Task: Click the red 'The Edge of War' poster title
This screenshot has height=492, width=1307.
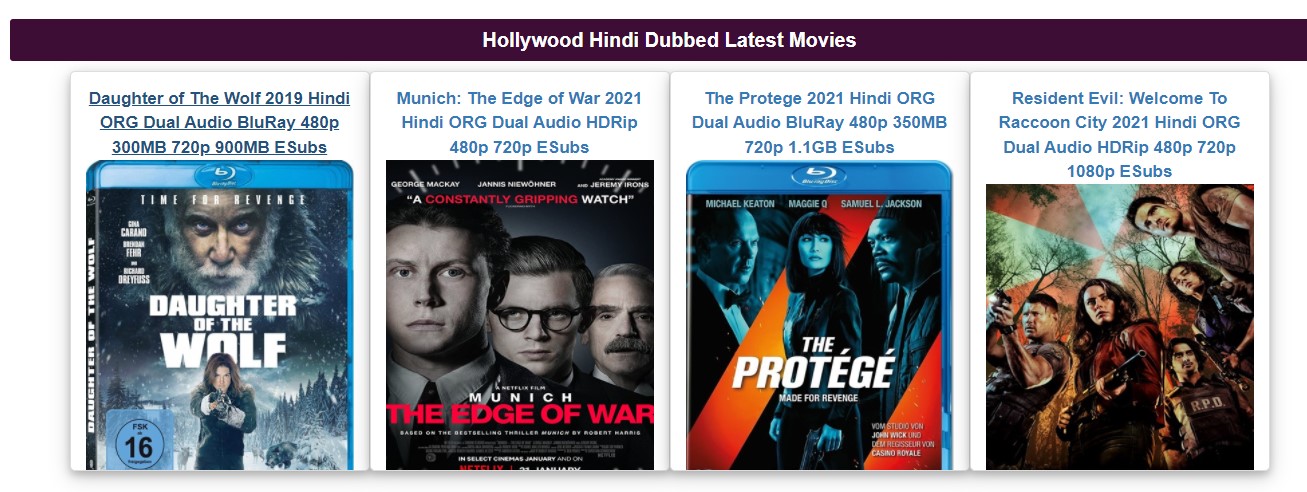Action: [519, 413]
